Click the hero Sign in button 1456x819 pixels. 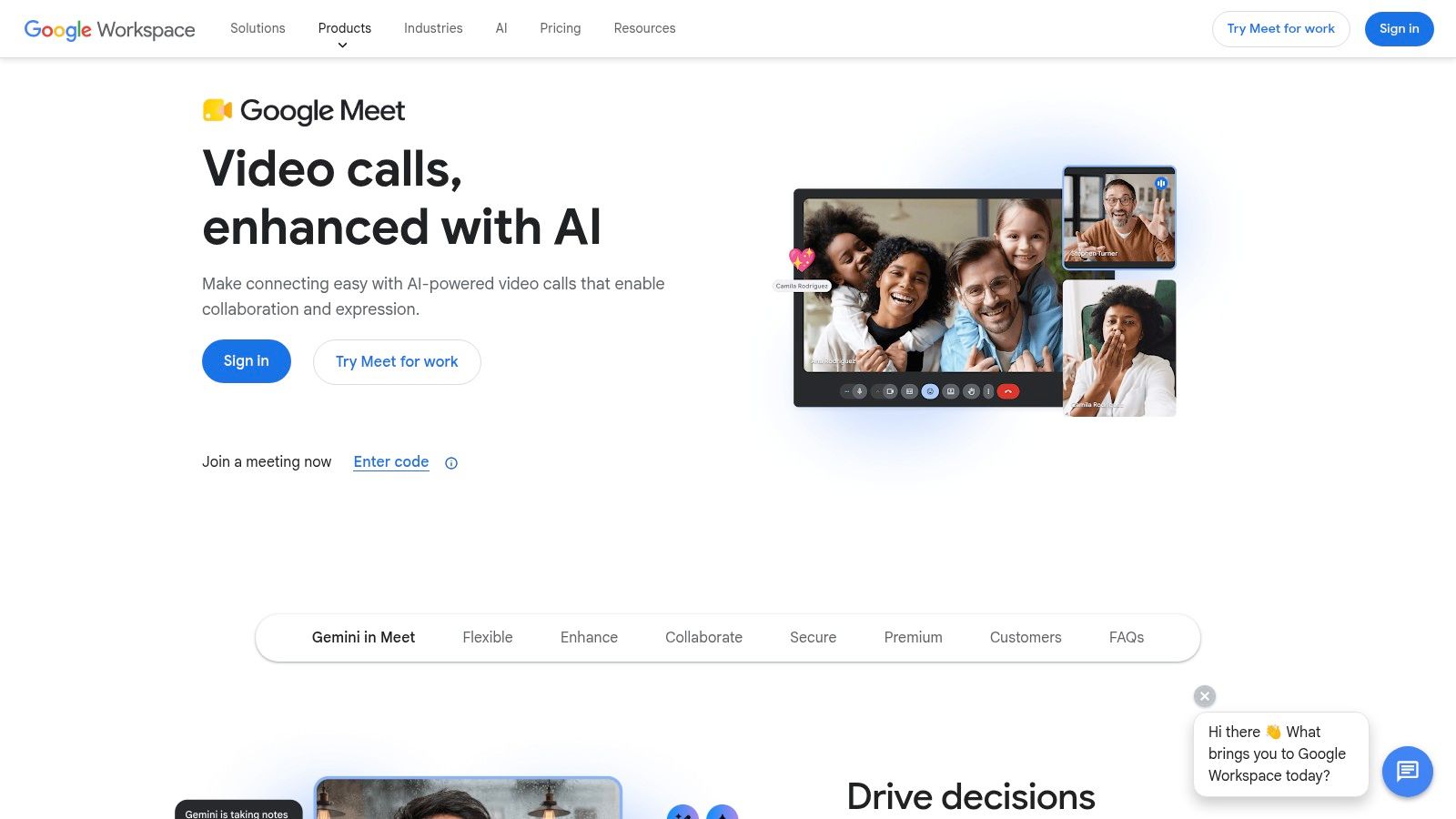click(x=247, y=361)
